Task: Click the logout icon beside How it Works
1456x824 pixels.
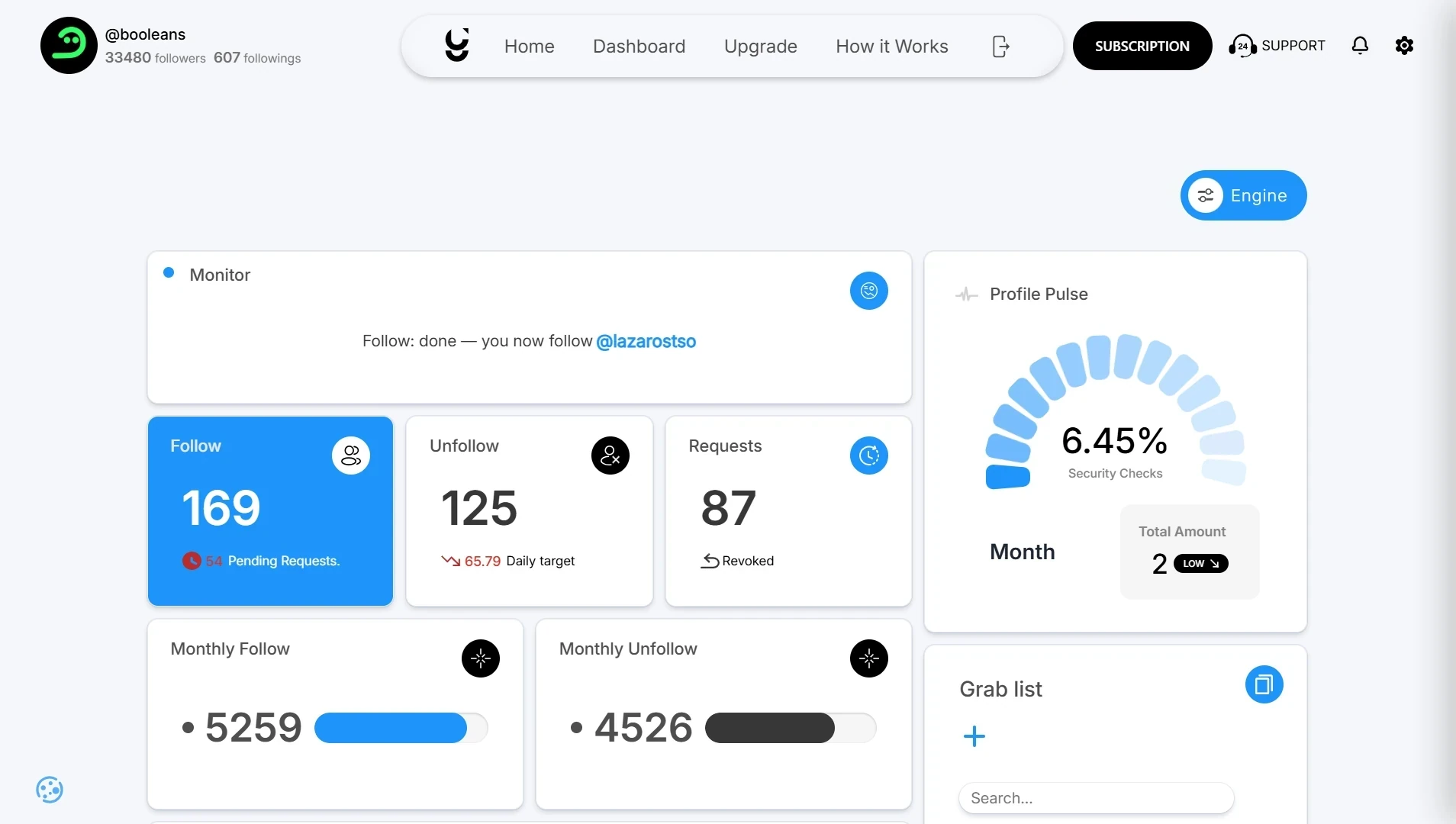Action: coord(1001,46)
